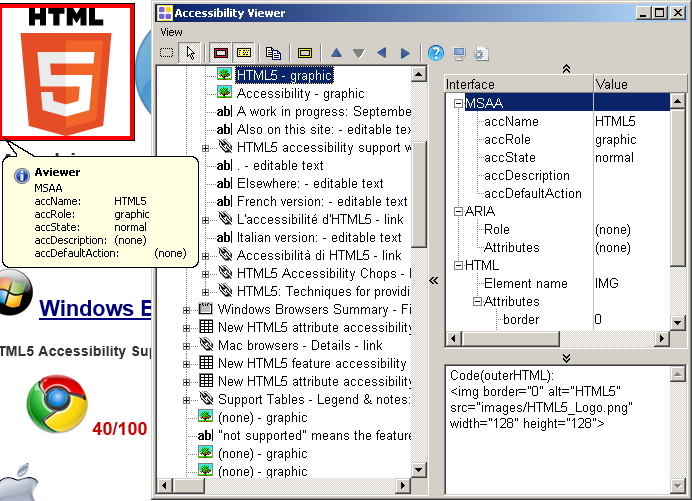Collapse the HTML group in properties
692x501 pixels.
tap(459, 265)
